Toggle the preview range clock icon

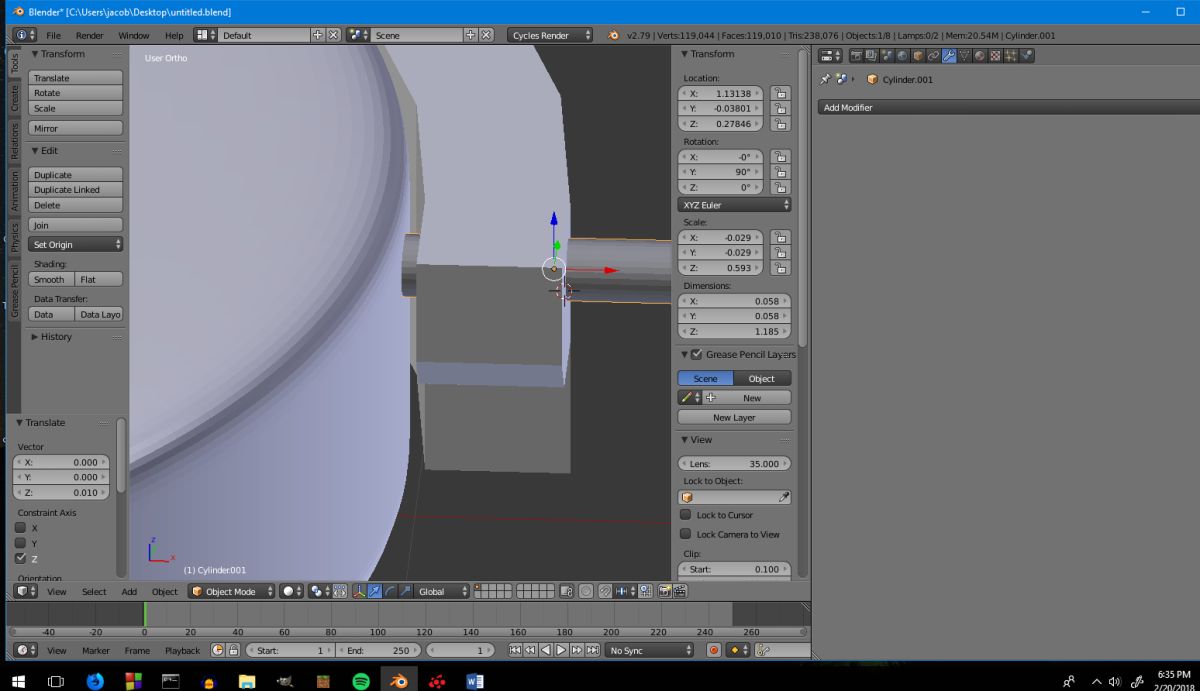[x=218, y=650]
